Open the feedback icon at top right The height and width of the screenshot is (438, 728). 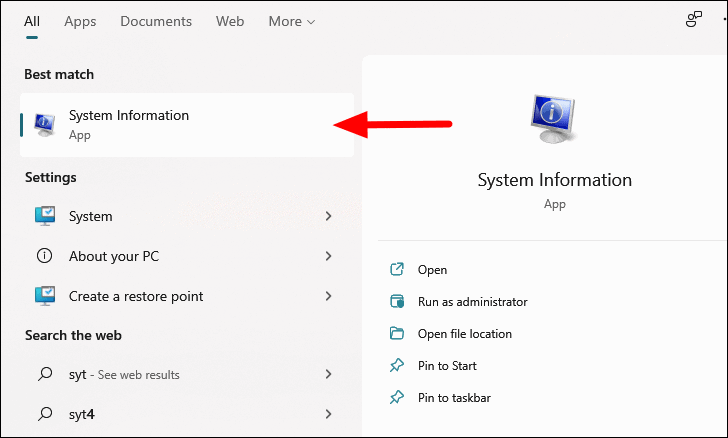tap(694, 20)
